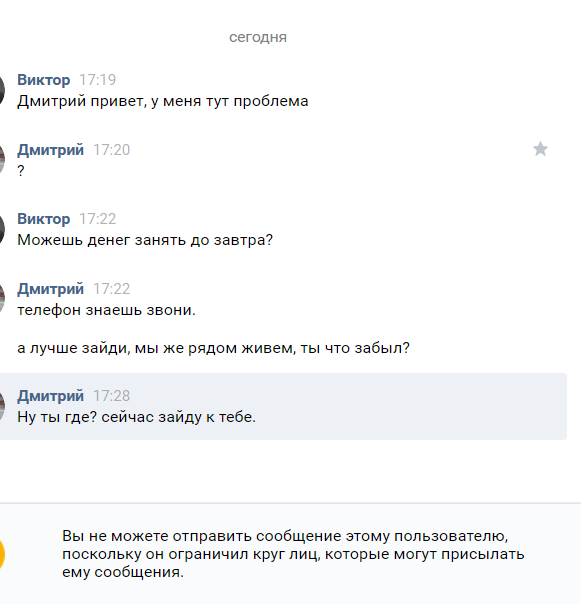Viewport: 581px width, 604px height.
Task: Select message 'Дмитрий привет, у меня тут проблема'
Action: [x=163, y=101]
